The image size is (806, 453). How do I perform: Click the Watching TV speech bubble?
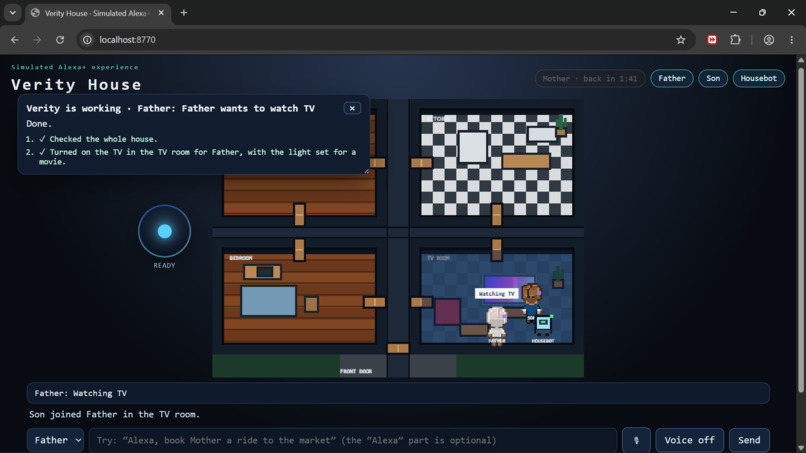[496, 294]
